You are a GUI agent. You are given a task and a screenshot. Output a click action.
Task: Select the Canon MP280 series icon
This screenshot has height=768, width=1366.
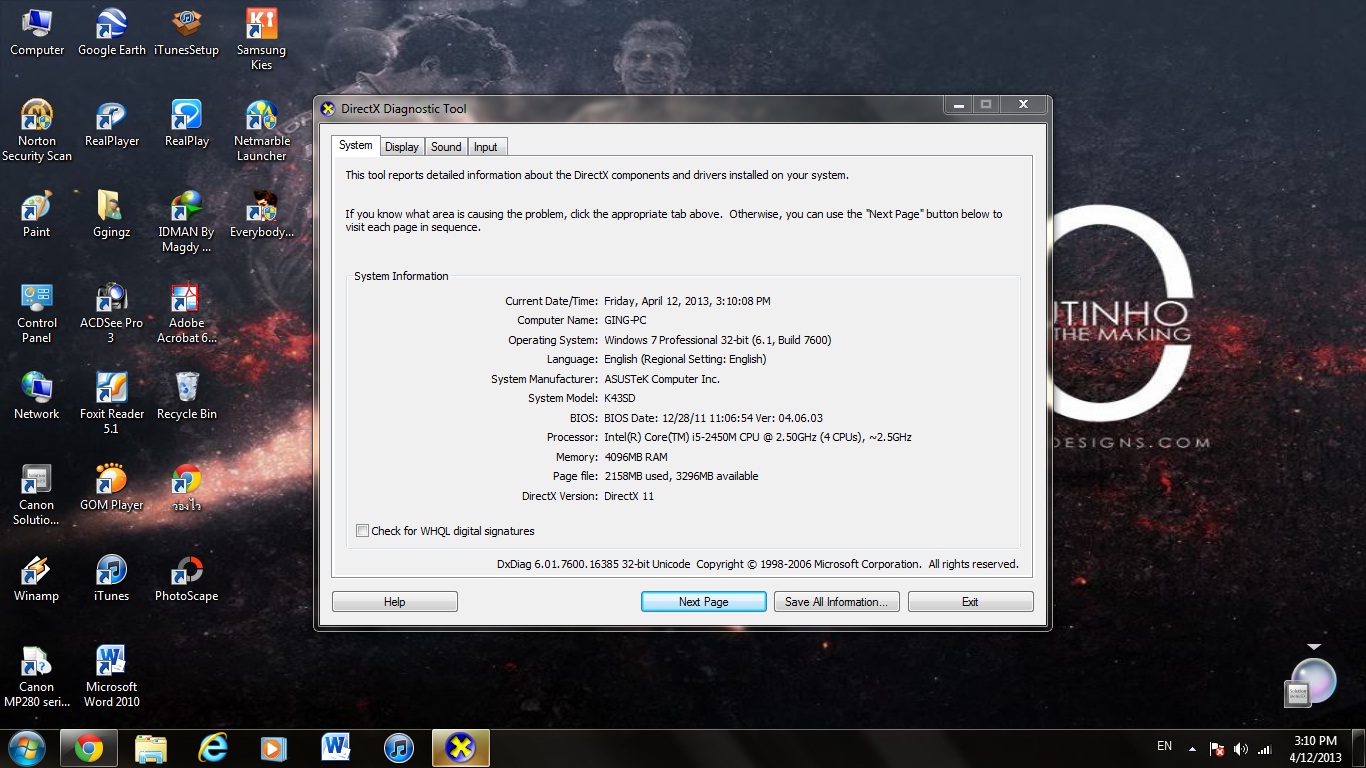37,677
